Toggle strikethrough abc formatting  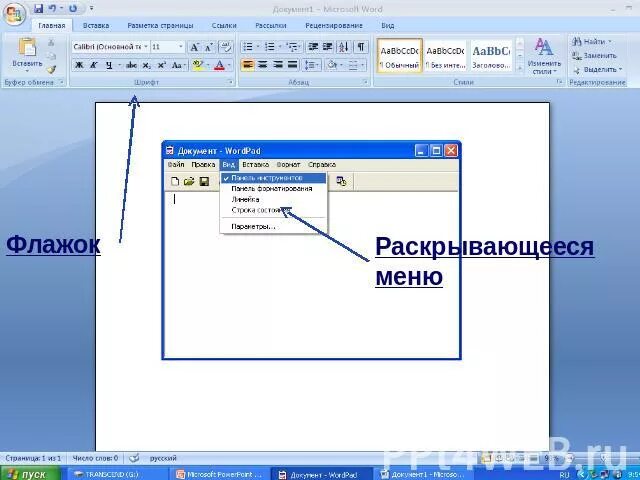(x=131, y=65)
